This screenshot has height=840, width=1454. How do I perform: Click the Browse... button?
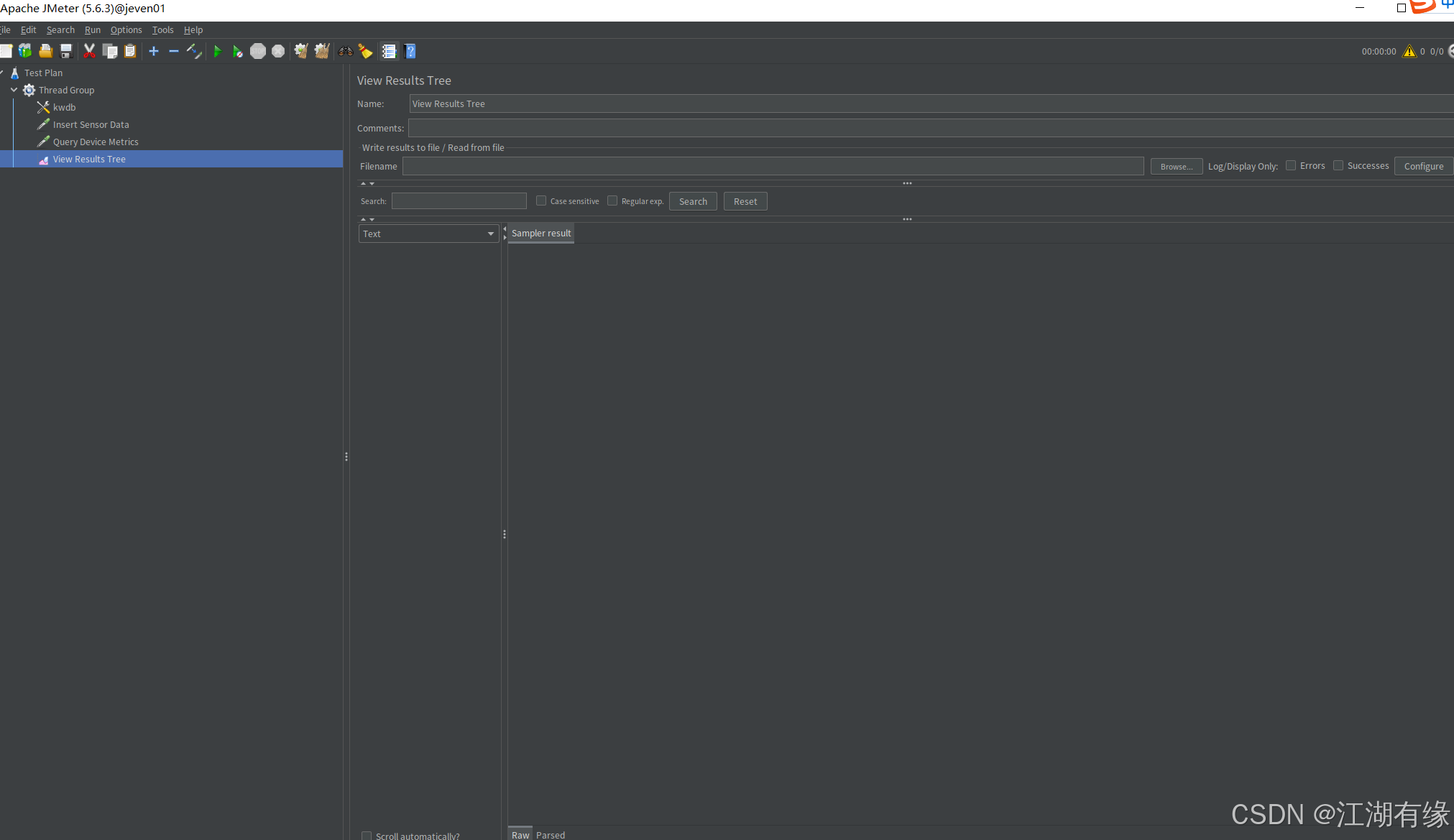pyautogui.click(x=1176, y=166)
